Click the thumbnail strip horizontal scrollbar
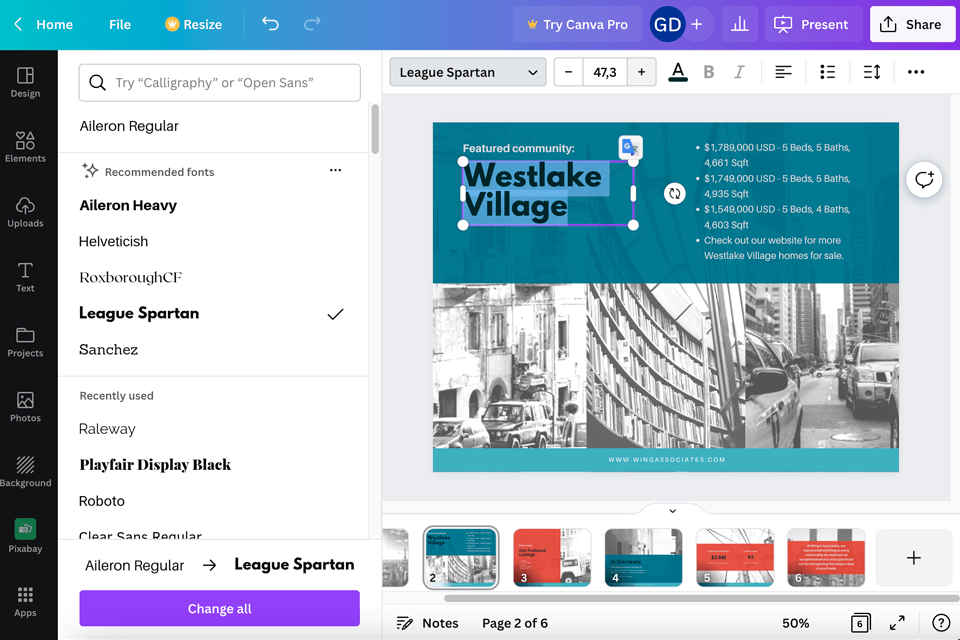The height and width of the screenshot is (640, 960). pos(701,598)
